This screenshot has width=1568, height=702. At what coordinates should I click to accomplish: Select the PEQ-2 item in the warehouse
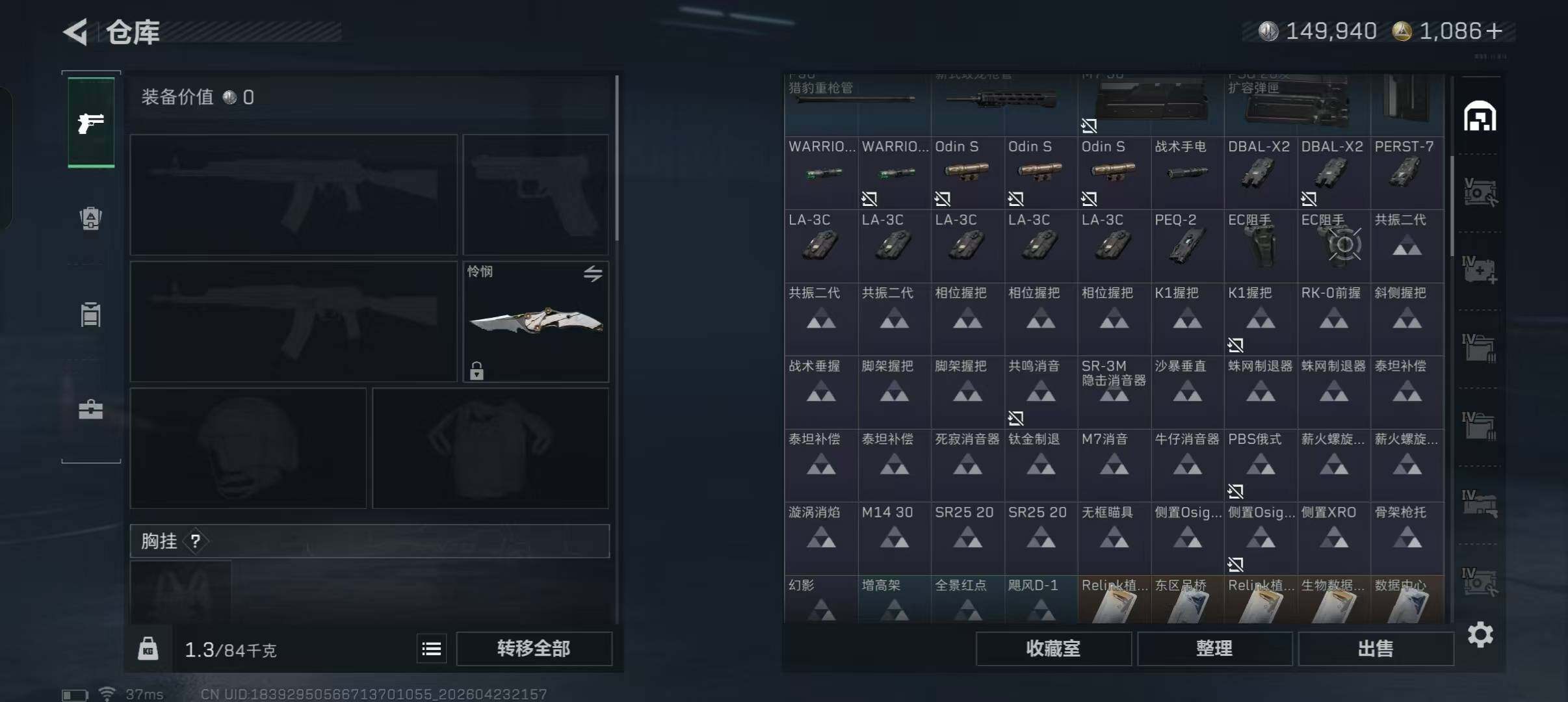(1187, 246)
